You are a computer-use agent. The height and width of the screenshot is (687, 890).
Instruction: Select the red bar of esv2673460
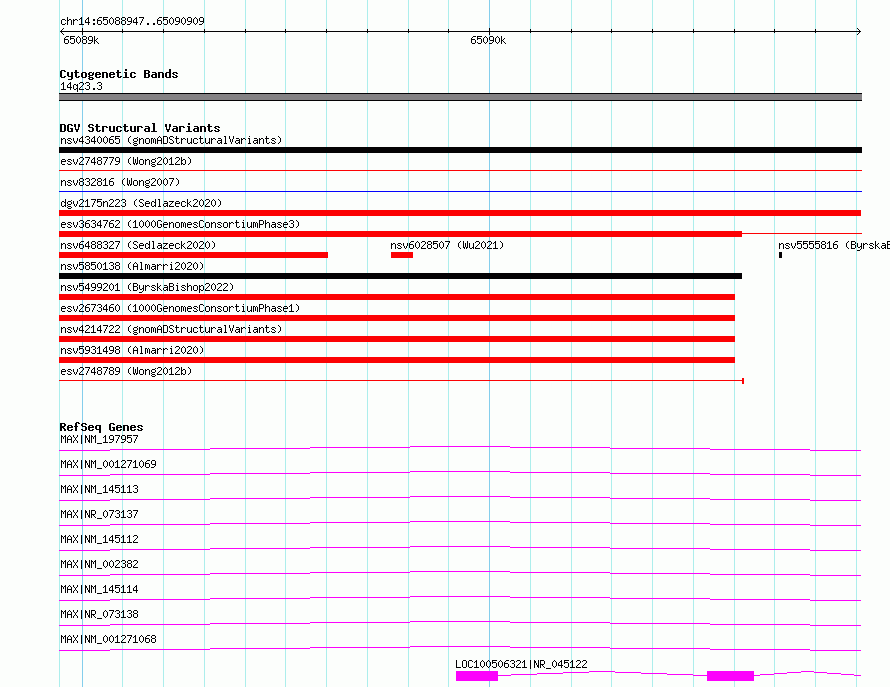point(397,318)
